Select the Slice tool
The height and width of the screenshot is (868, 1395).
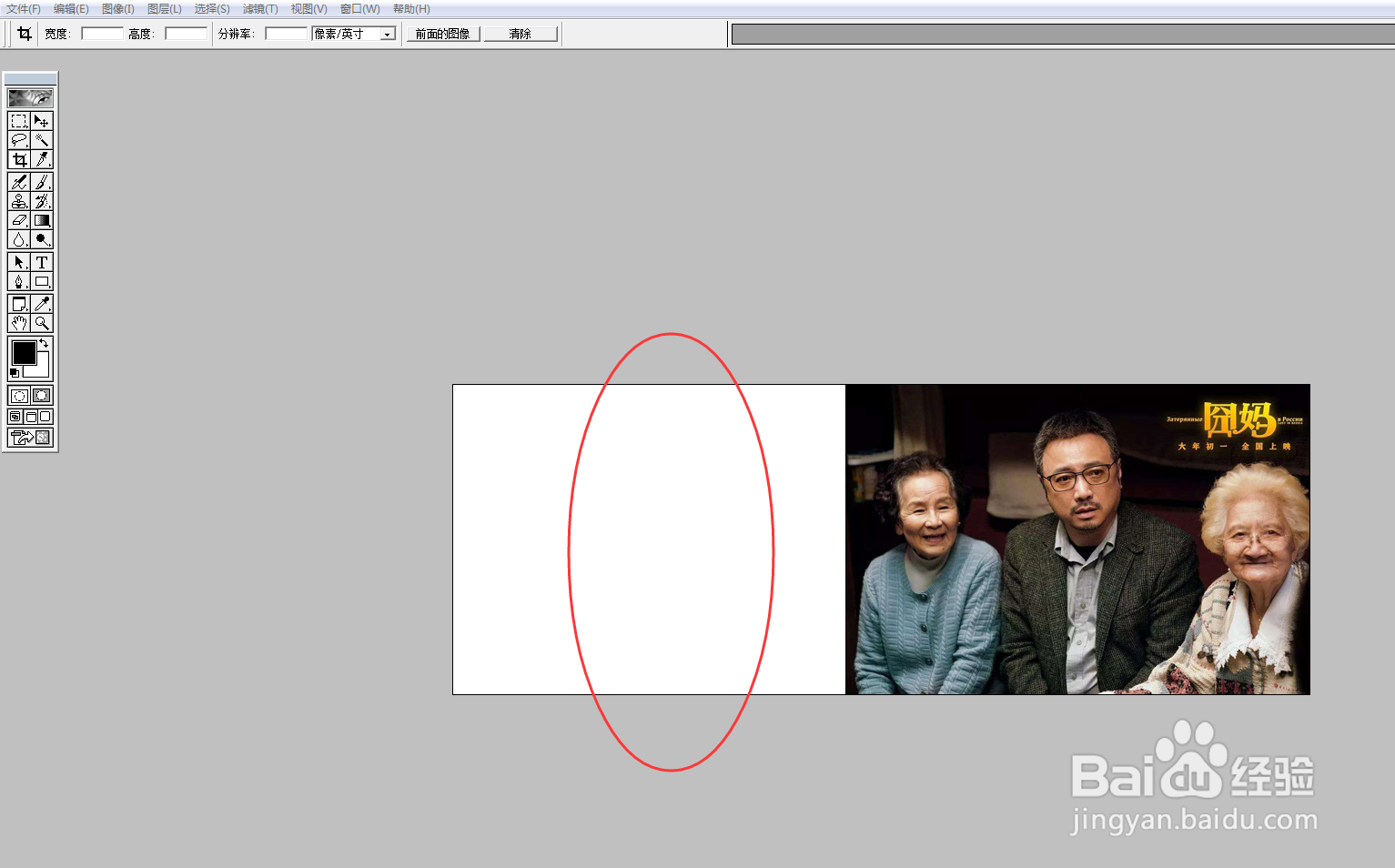(42, 159)
